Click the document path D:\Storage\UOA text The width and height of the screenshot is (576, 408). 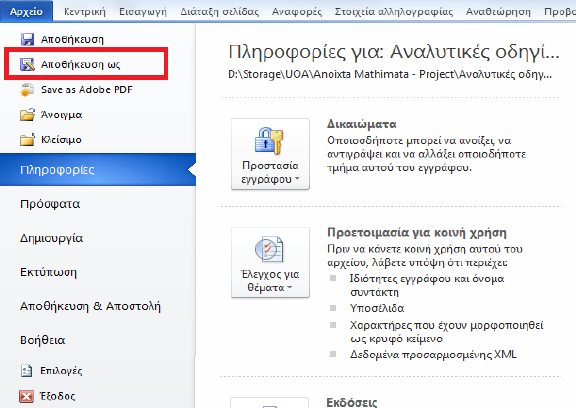click(390, 75)
